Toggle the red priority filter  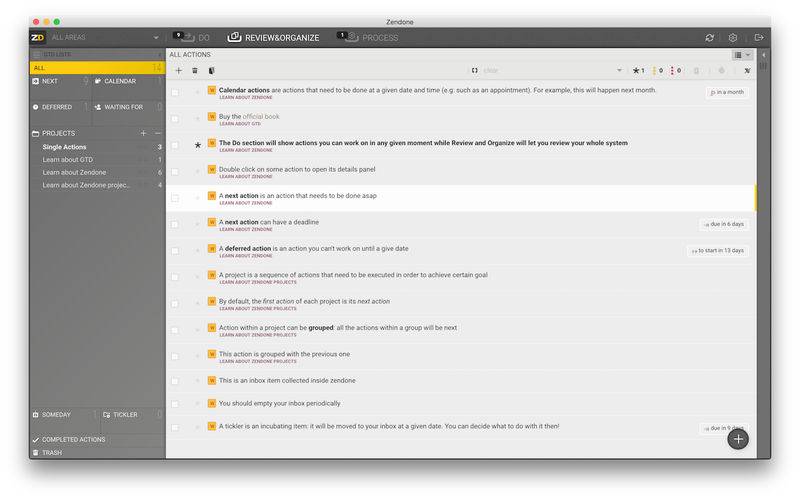coord(676,70)
